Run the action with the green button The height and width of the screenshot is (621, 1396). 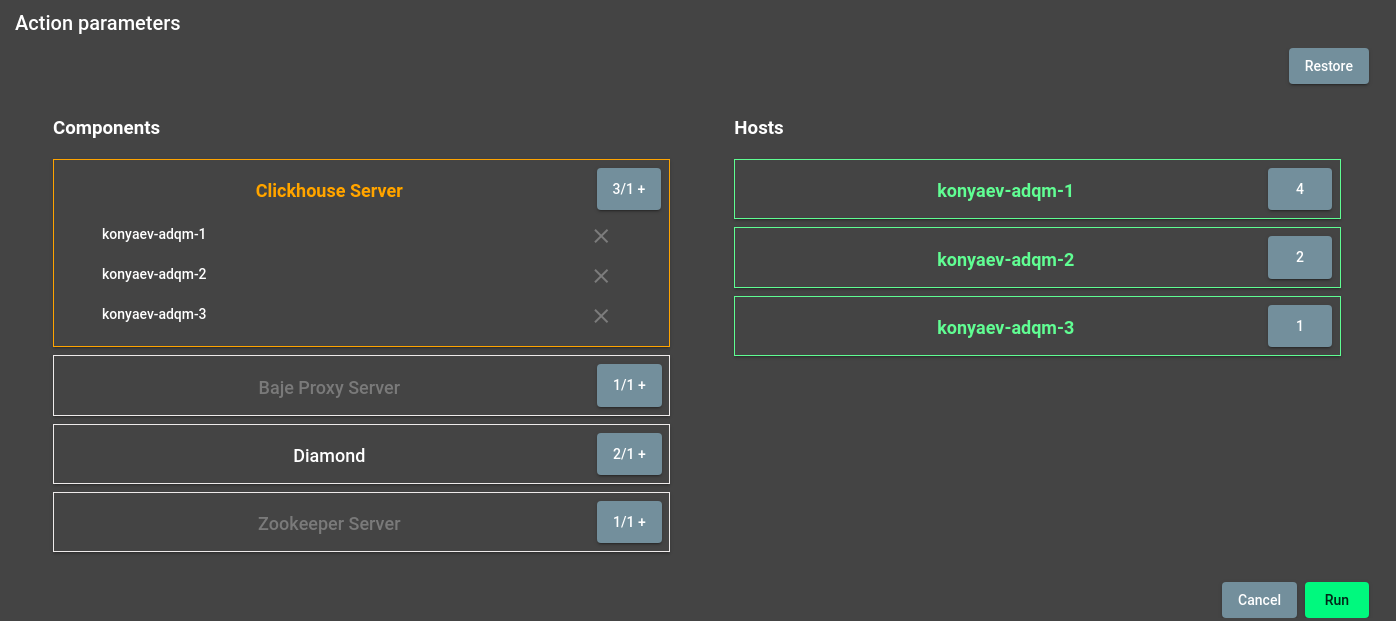[x=1336, y=600]
